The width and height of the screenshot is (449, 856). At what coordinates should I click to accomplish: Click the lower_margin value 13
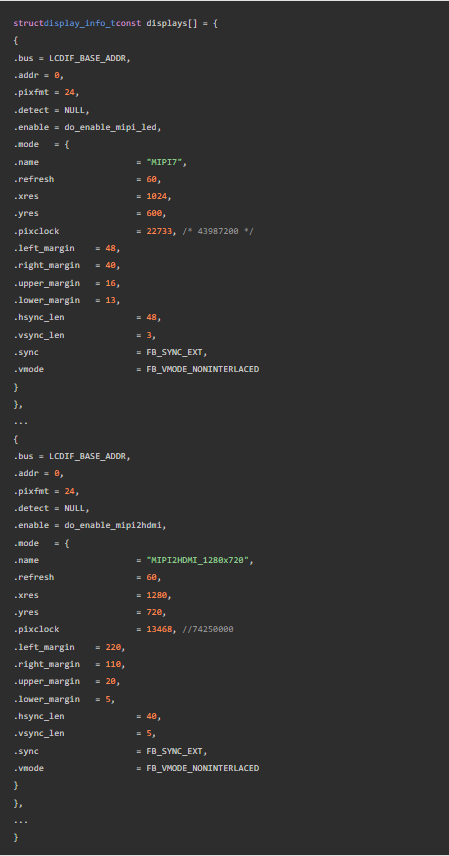(110, 300)
